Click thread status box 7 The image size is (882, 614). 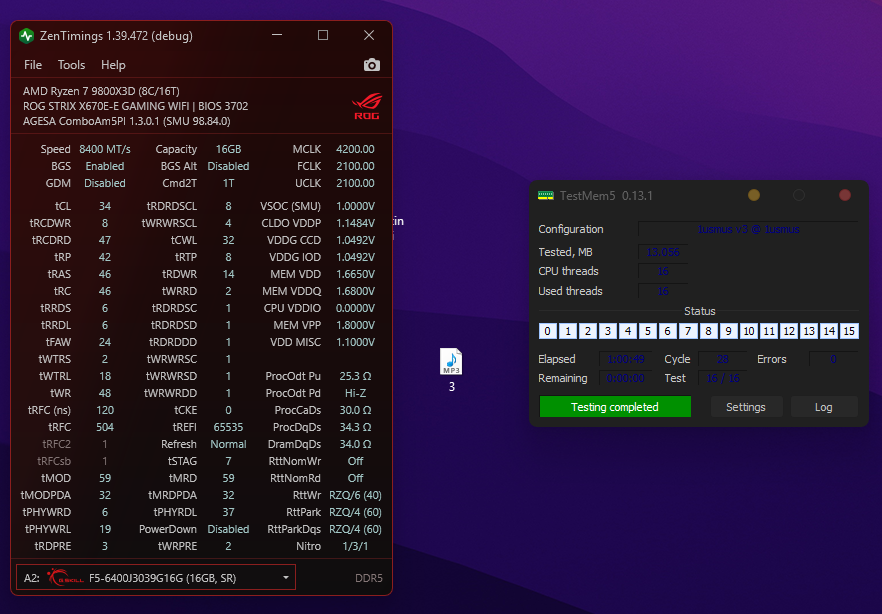click(688, 331)
